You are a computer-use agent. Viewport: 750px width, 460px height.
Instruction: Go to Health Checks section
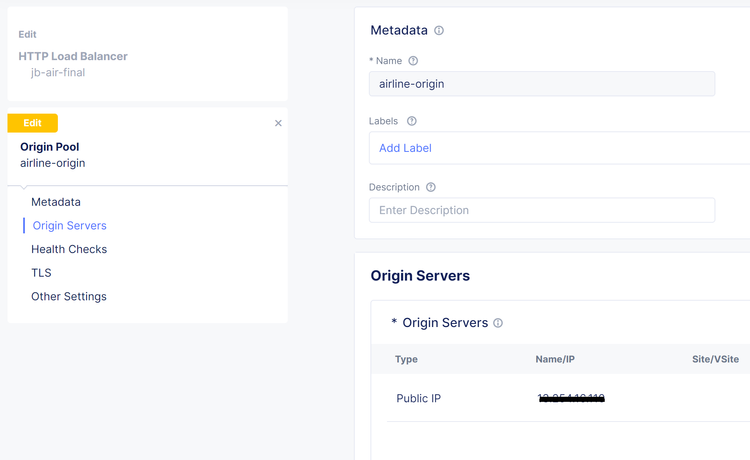click(69, 249)
